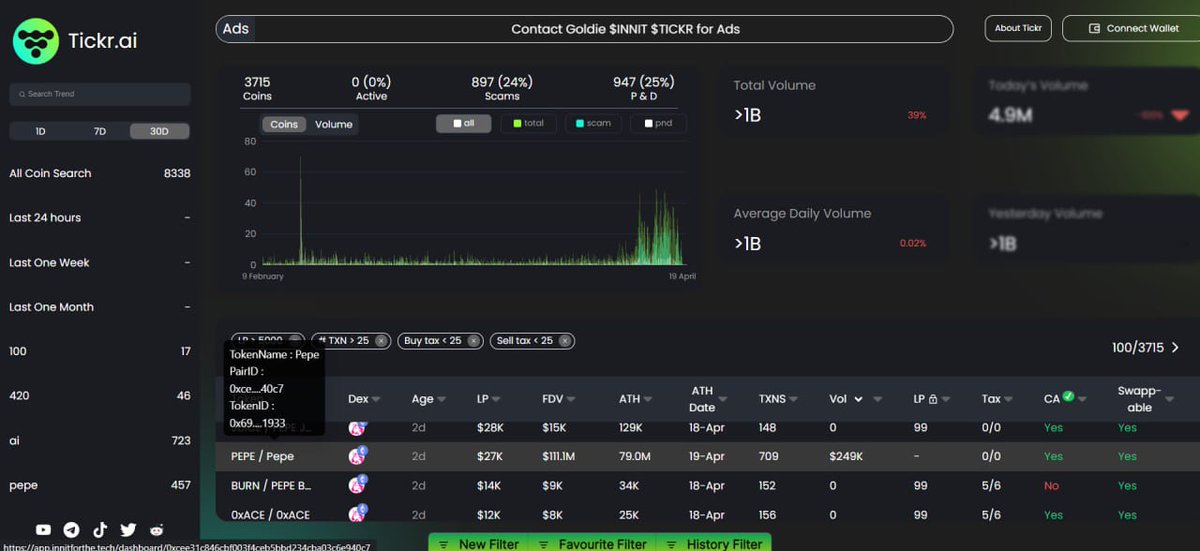The width and height of the screenshot is (1200, 551).
Task: Switch the trend range to 7D
Action: 100,131
